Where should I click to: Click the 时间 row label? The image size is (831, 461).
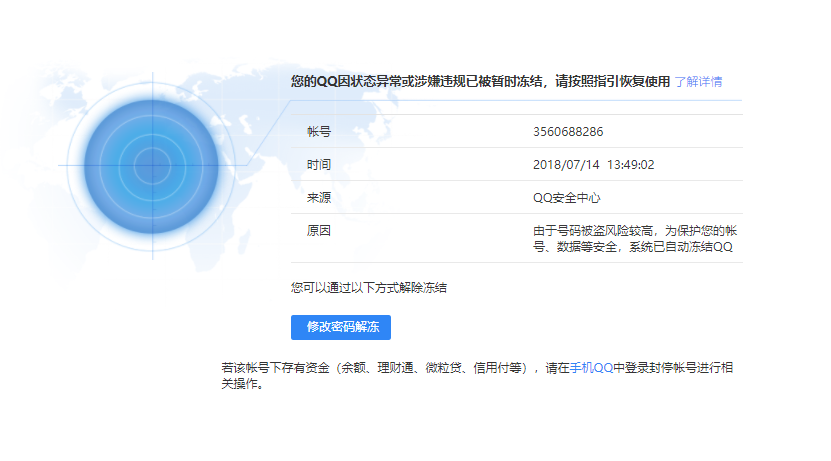(x=319, y=165)
